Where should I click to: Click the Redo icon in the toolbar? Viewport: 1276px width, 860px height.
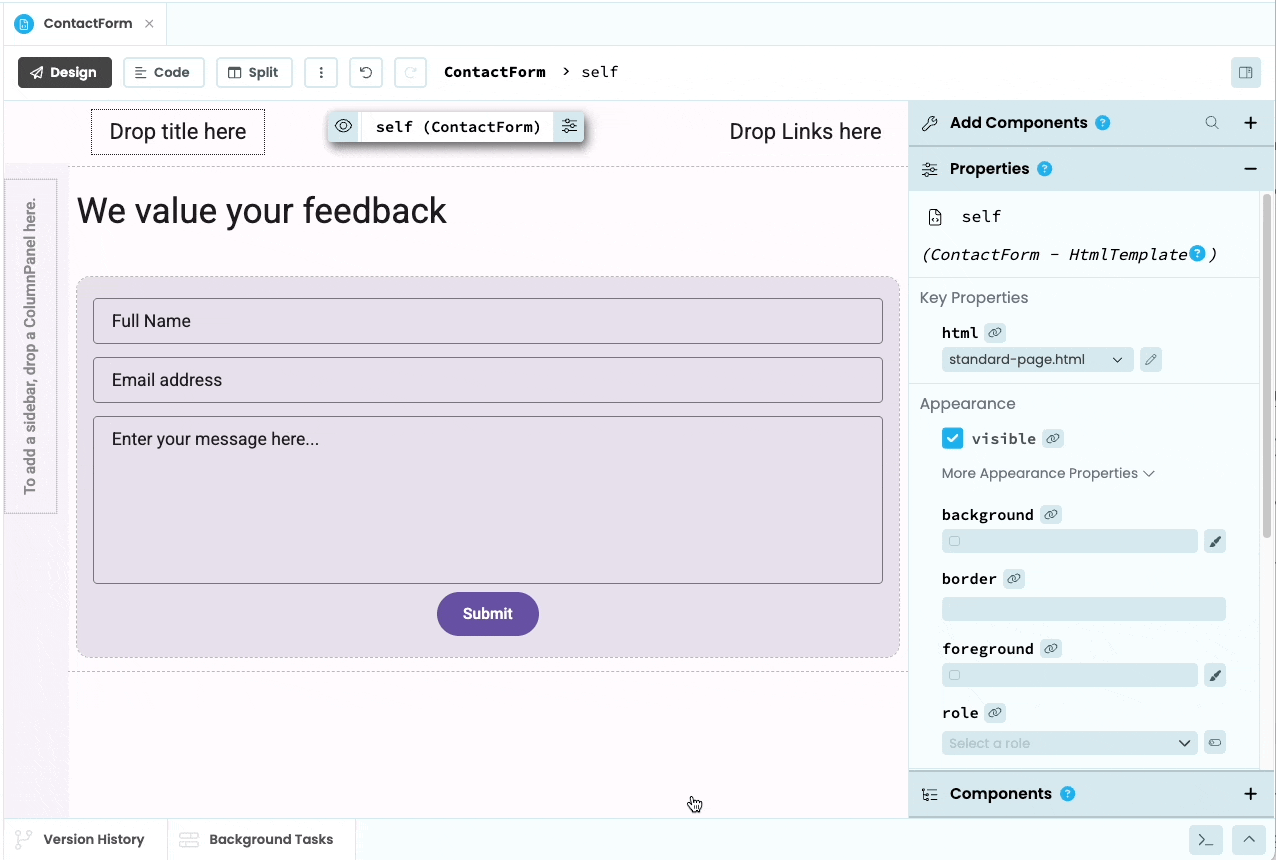click(x=410, y=72)
